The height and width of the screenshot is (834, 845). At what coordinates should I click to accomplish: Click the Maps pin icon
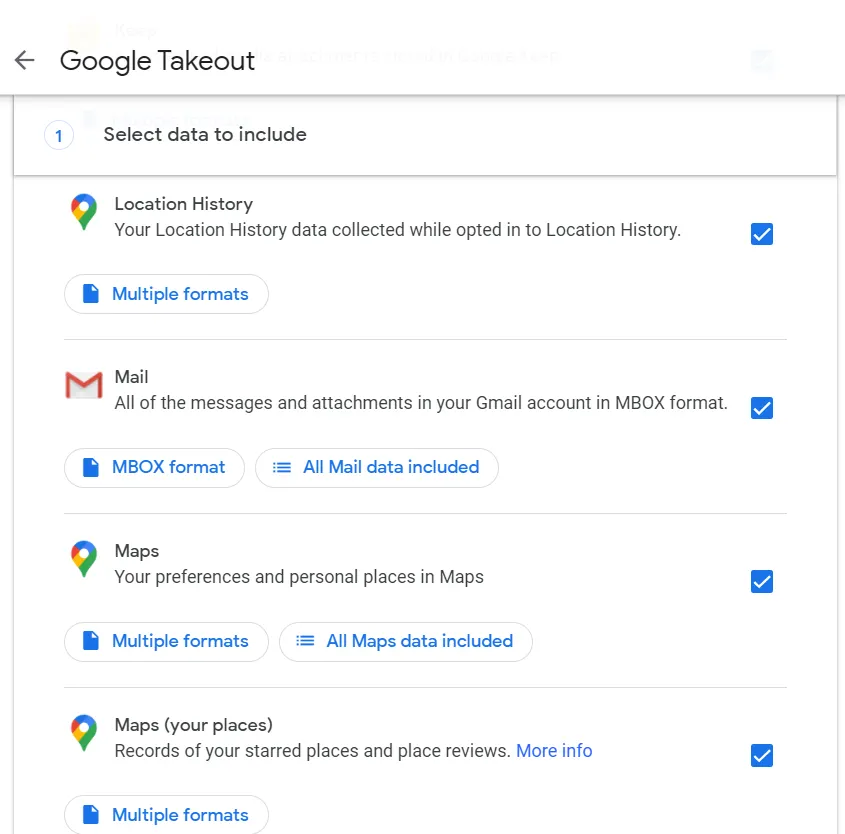coord(84,559)
